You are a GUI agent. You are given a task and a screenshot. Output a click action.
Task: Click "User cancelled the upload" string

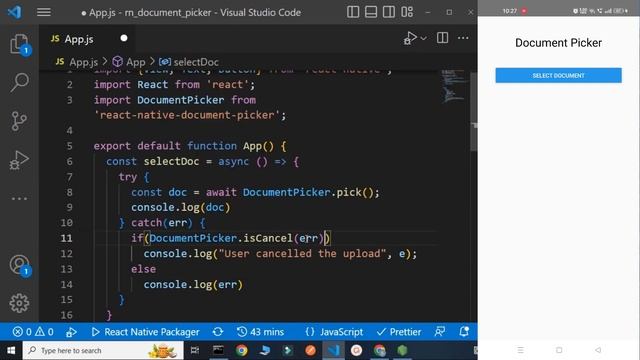(302, 253)
